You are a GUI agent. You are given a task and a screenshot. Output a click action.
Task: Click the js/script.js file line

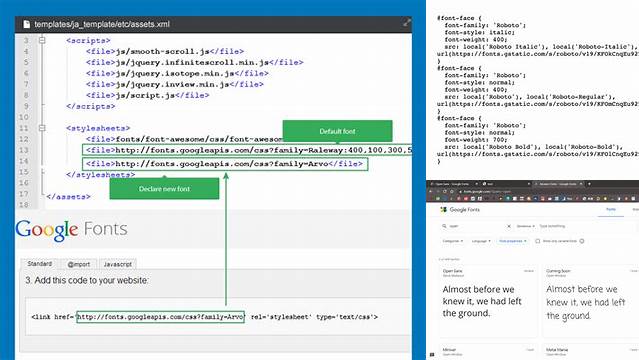[x=147, y=95]
